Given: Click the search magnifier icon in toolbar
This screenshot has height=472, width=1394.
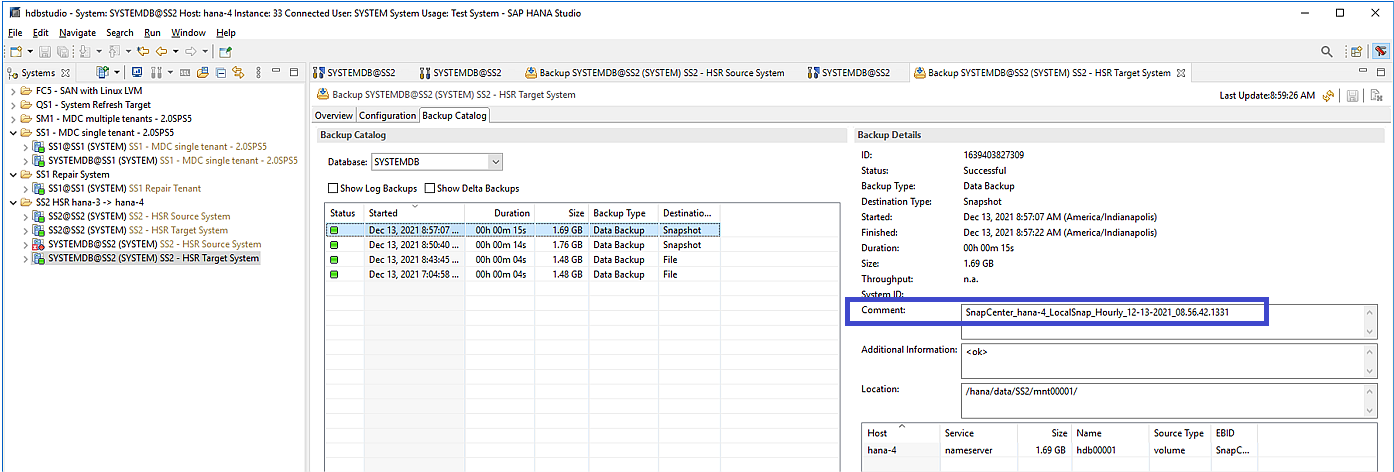Looking at the screenshot, I should 1327,51.
